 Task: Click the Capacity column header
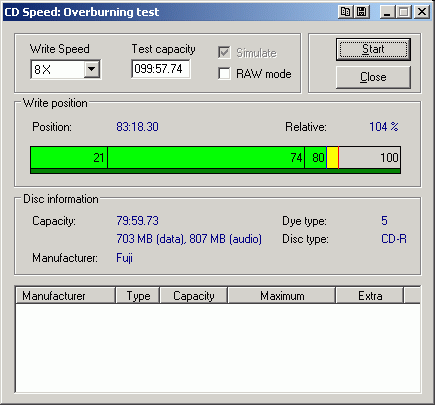[194, 296]
